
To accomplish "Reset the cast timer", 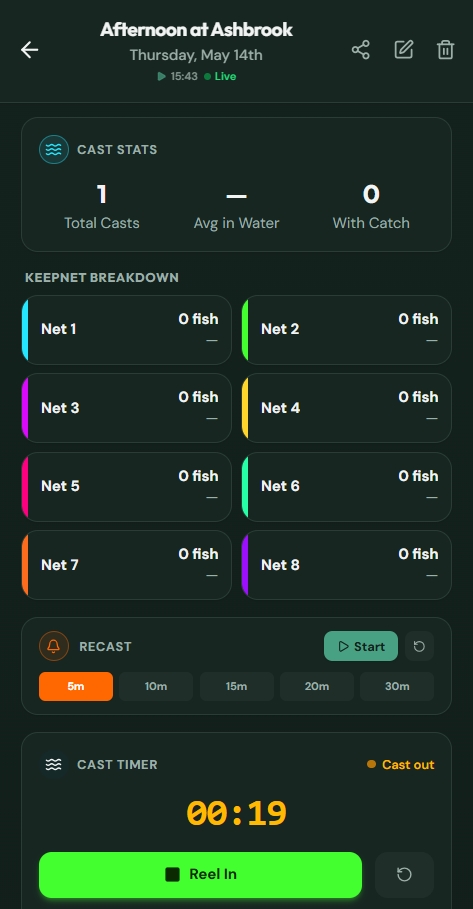I will click(404, 874).
